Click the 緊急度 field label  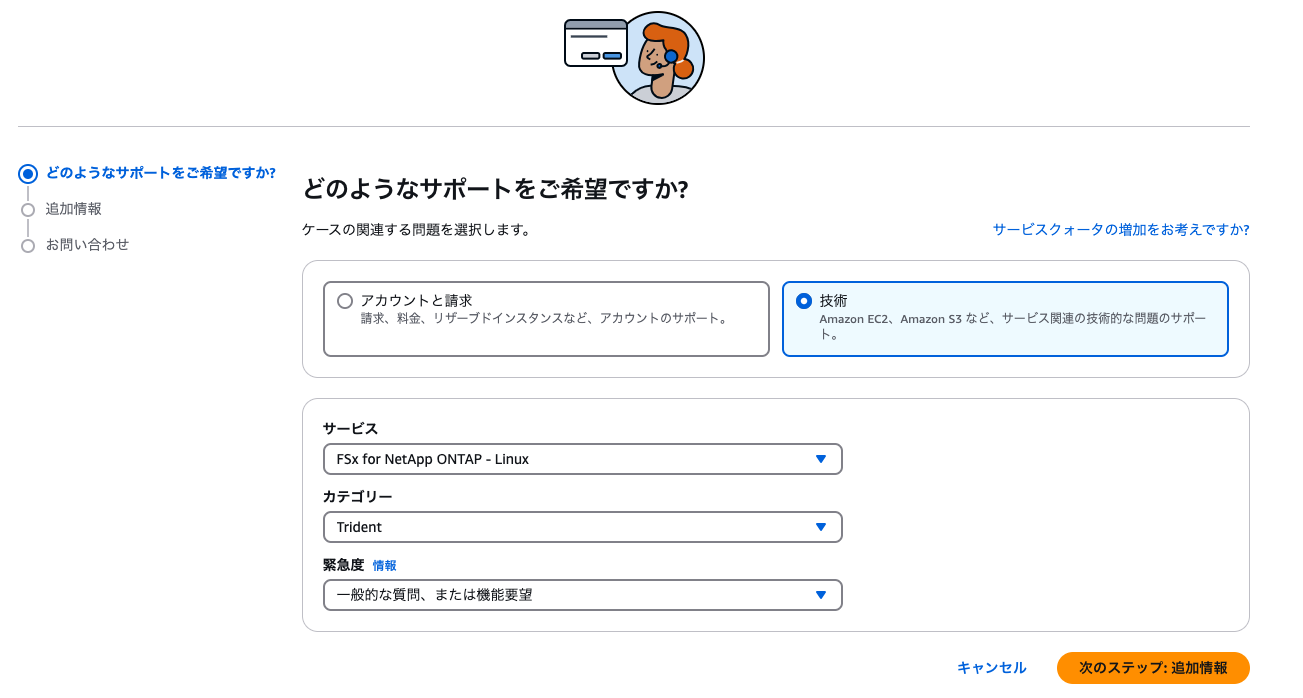pyautogui.click(x=344, y=565)
